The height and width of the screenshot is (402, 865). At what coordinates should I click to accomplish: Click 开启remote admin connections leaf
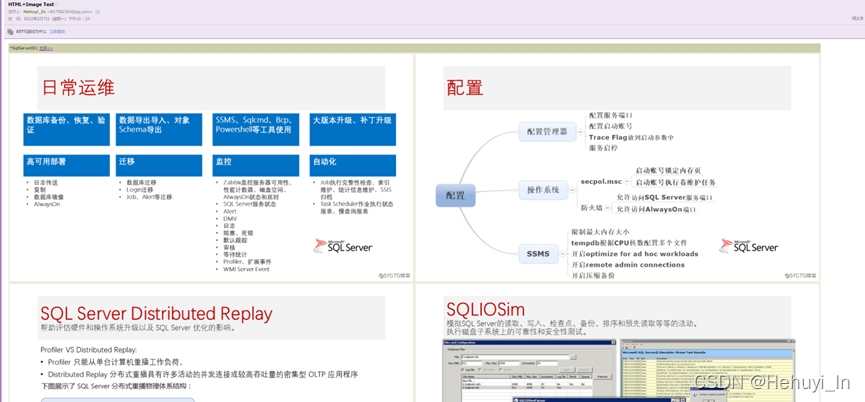(x=628, y=265)
